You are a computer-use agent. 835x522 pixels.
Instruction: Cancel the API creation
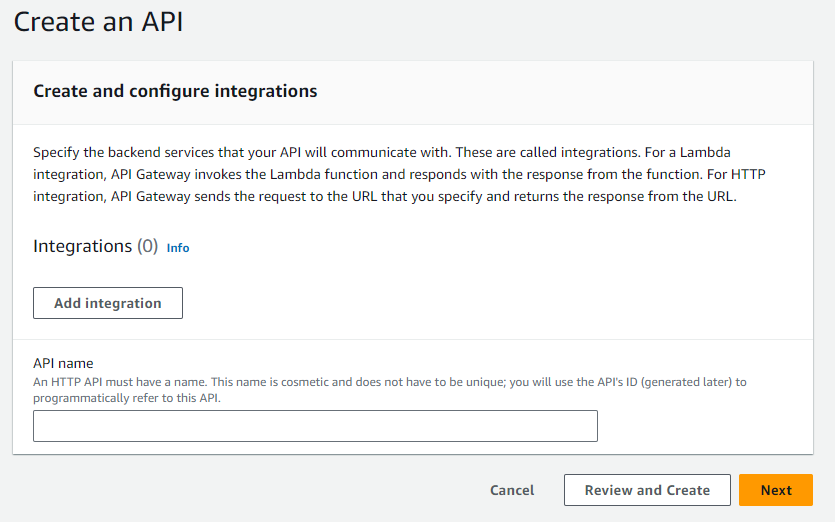coord(512,490)
